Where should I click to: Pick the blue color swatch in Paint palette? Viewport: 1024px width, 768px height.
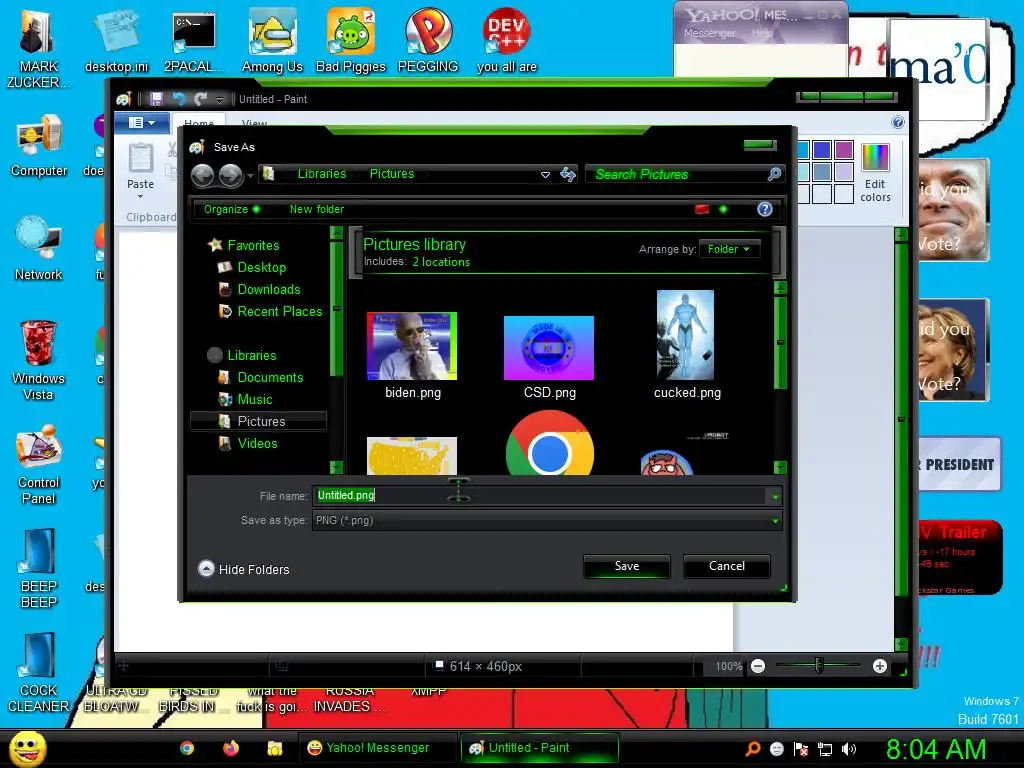822,150
